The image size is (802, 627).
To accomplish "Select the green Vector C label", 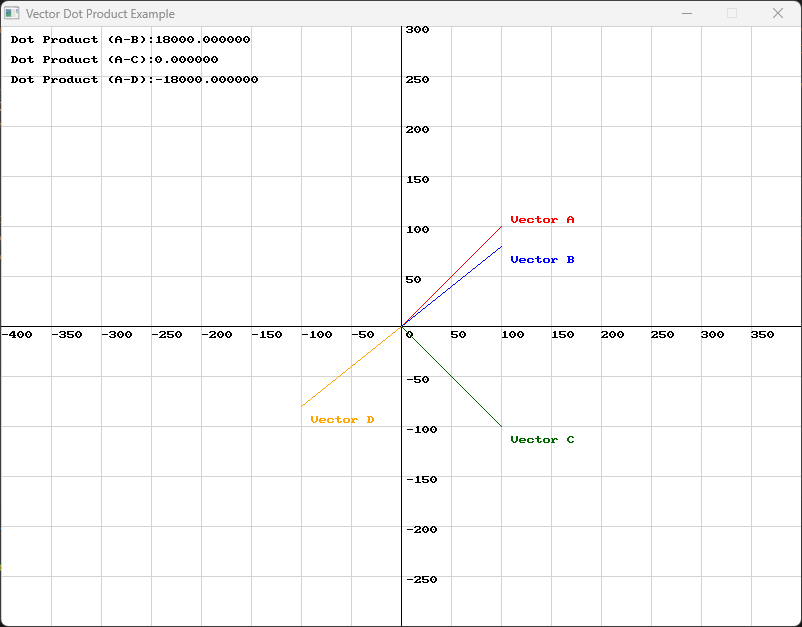I will [x=542, y=439].
